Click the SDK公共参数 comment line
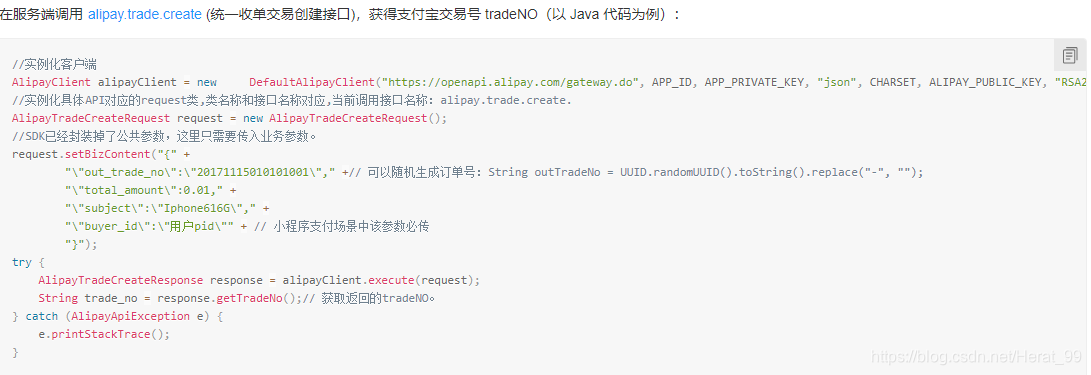Image resolution: width=1091 pixels, height=375 pixels. click(164, 136)
